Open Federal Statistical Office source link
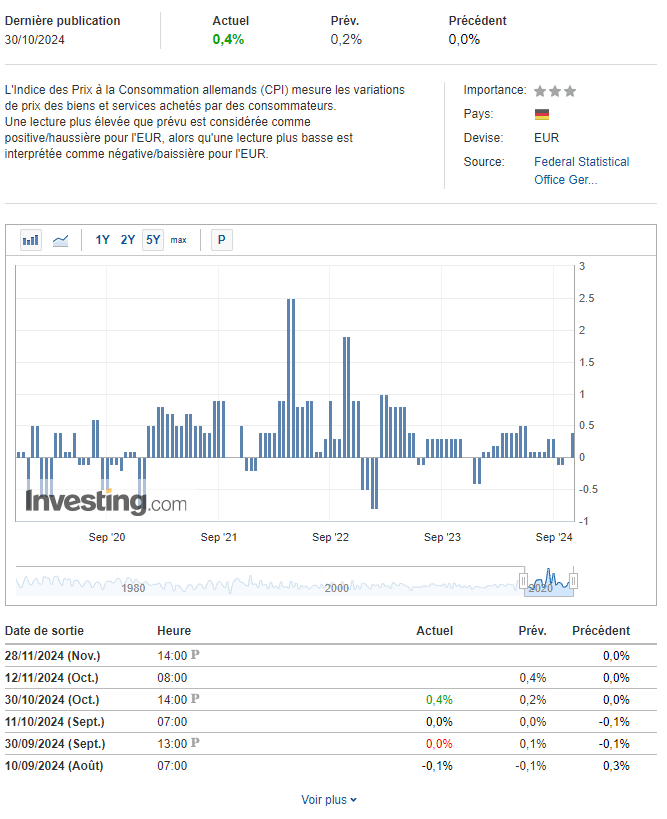The height and width of the screenshot is (819, 667). (x=581, y=171)
